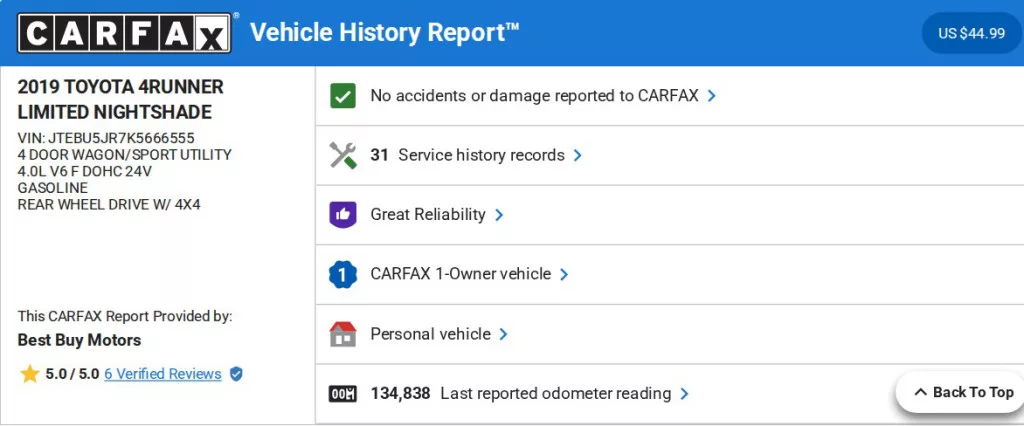Expand the Personal vehicle chevron
The image size is (1024, 426).
[504, 334]
